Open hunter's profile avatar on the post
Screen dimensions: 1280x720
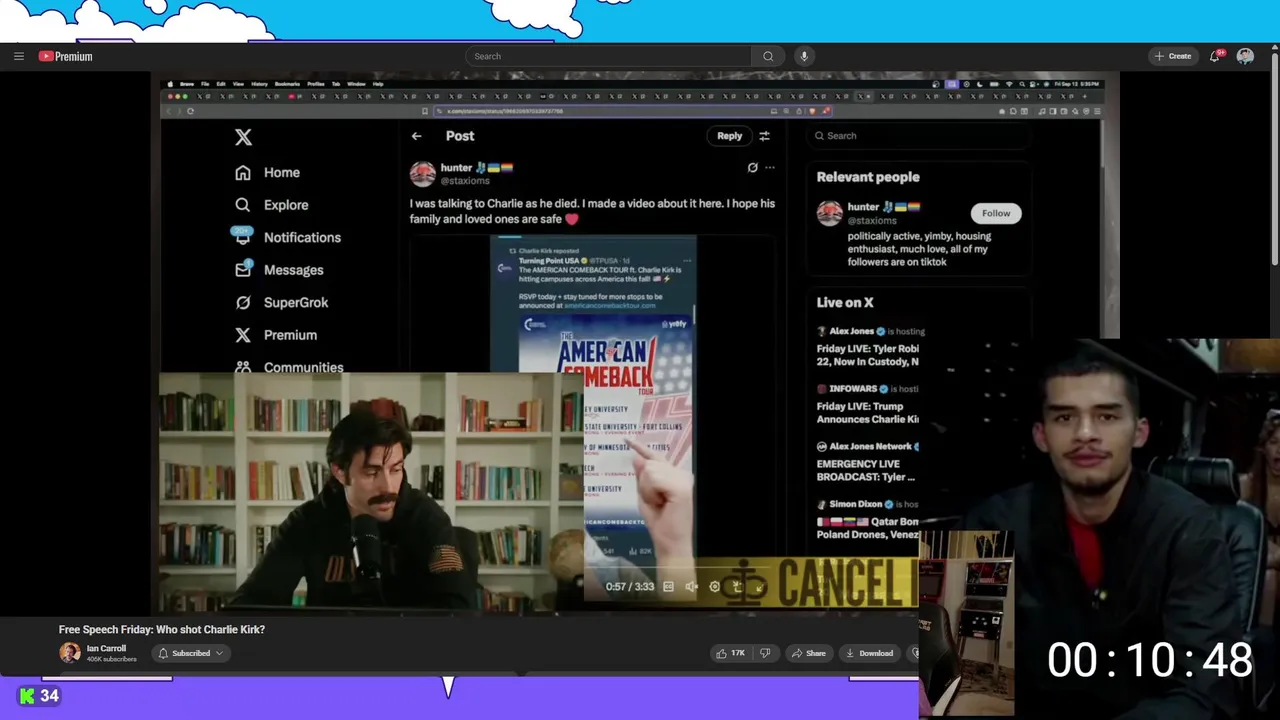point(423,174)
